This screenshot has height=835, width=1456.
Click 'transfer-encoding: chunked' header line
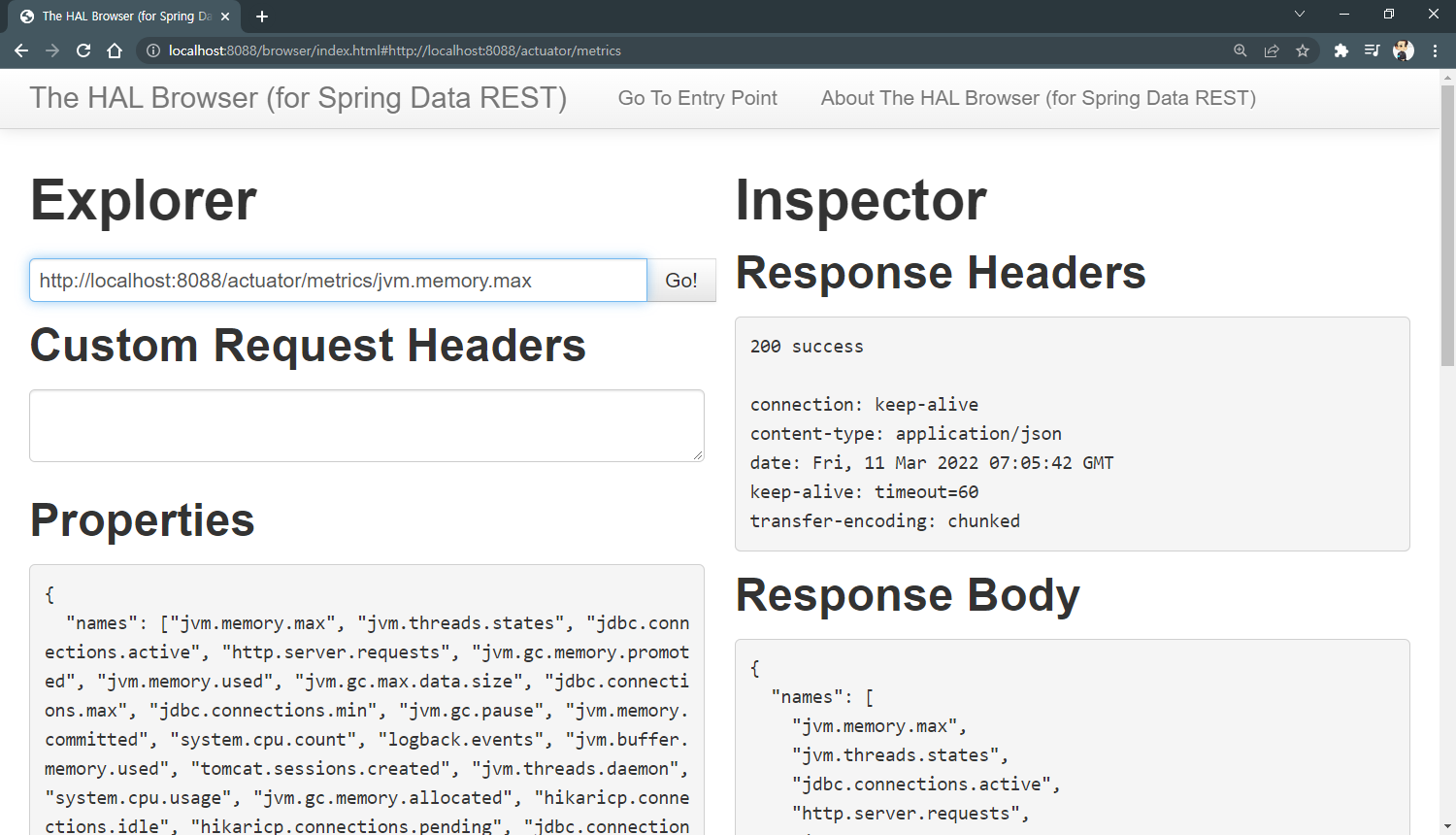pyautogui.click(x=885, y=521)
